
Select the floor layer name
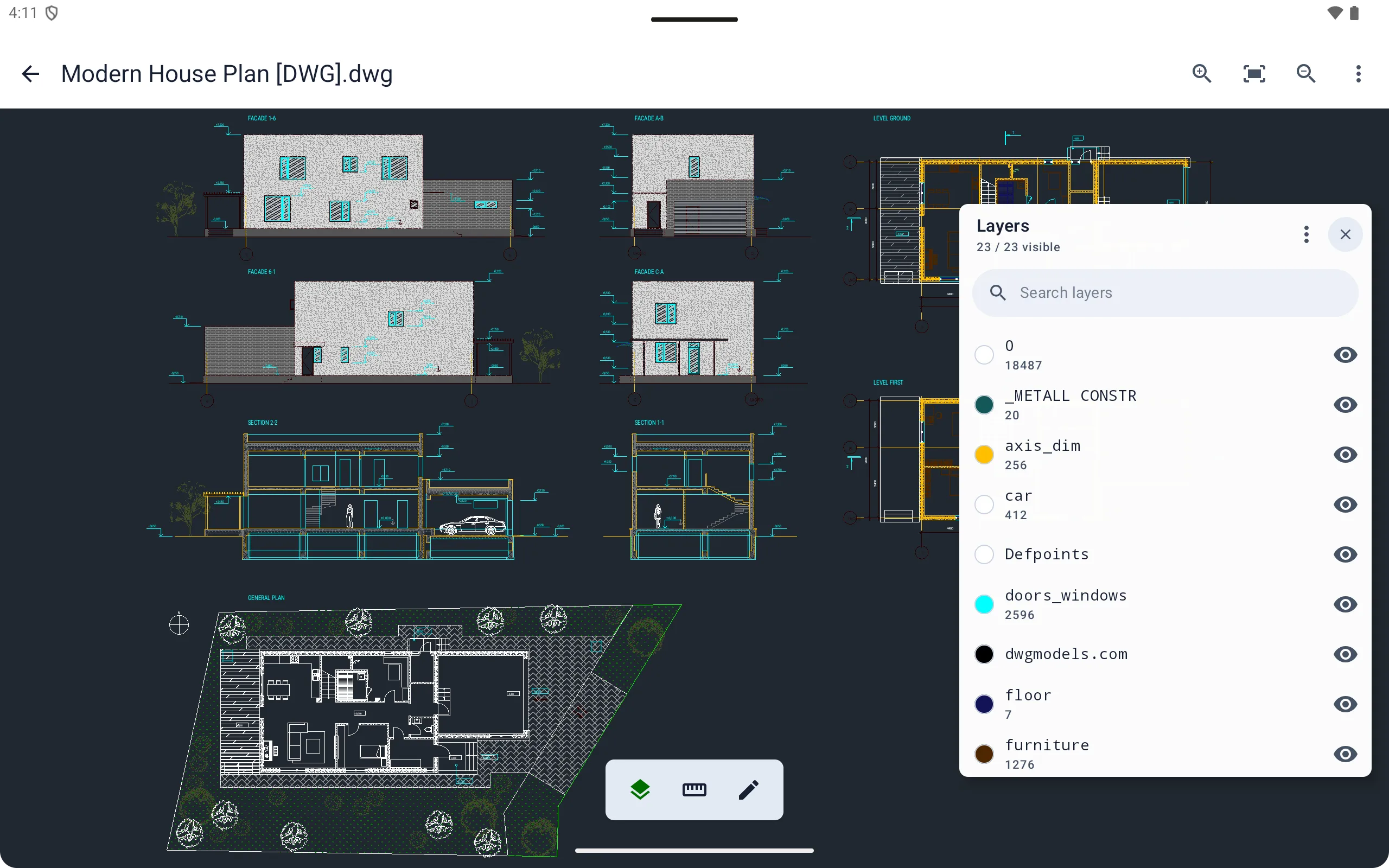[x=1028, y=696]
